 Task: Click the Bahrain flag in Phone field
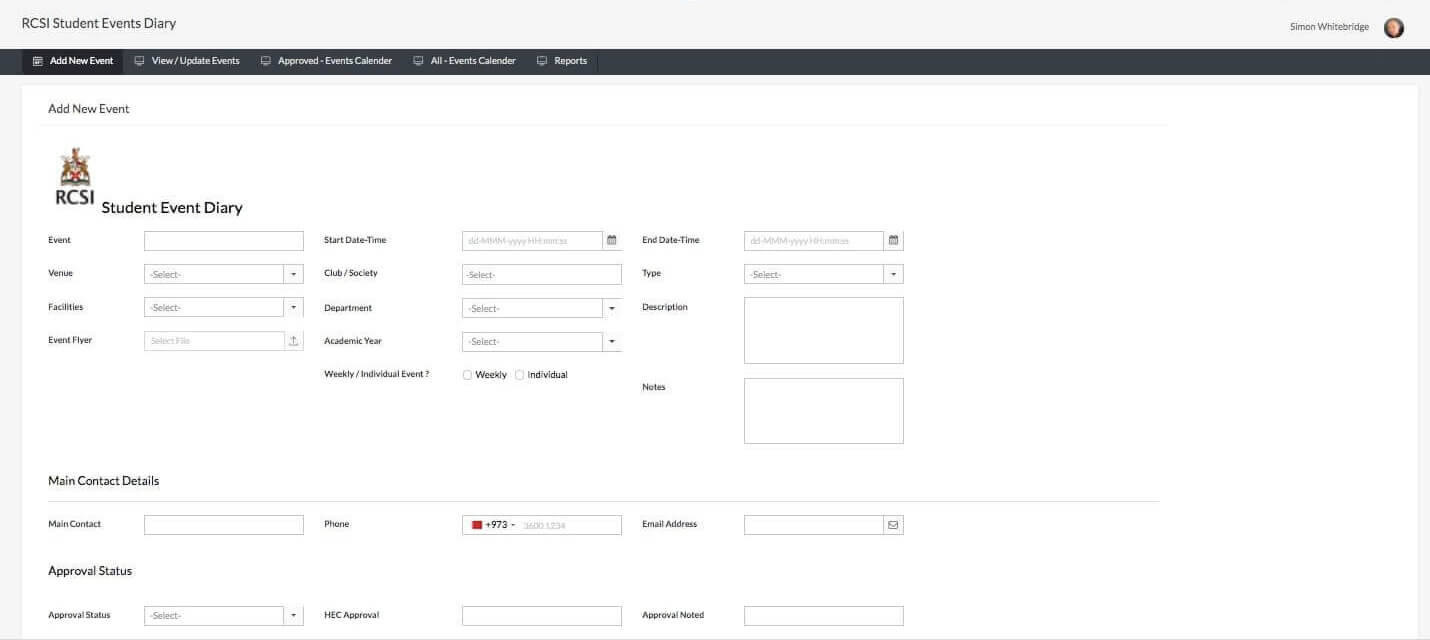(477, 525)
